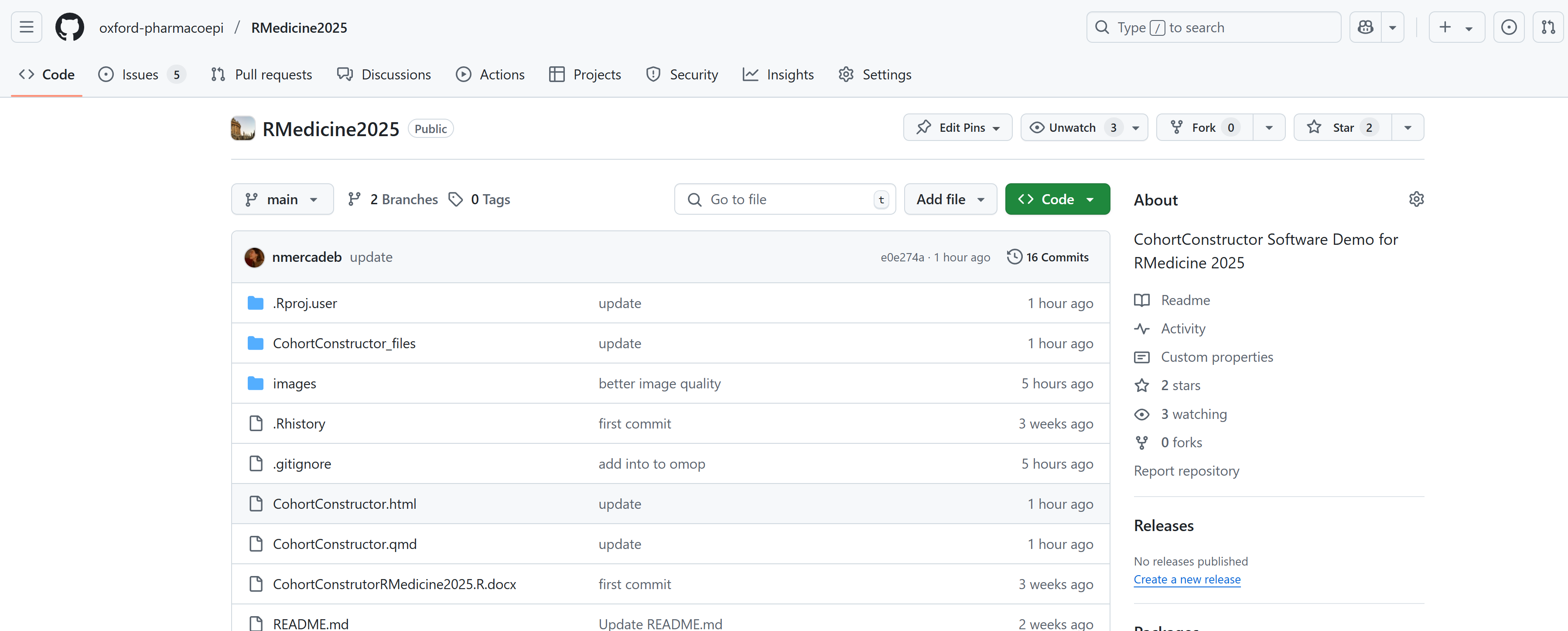
Task: Open the Add file dropdown
Action: 950,199
